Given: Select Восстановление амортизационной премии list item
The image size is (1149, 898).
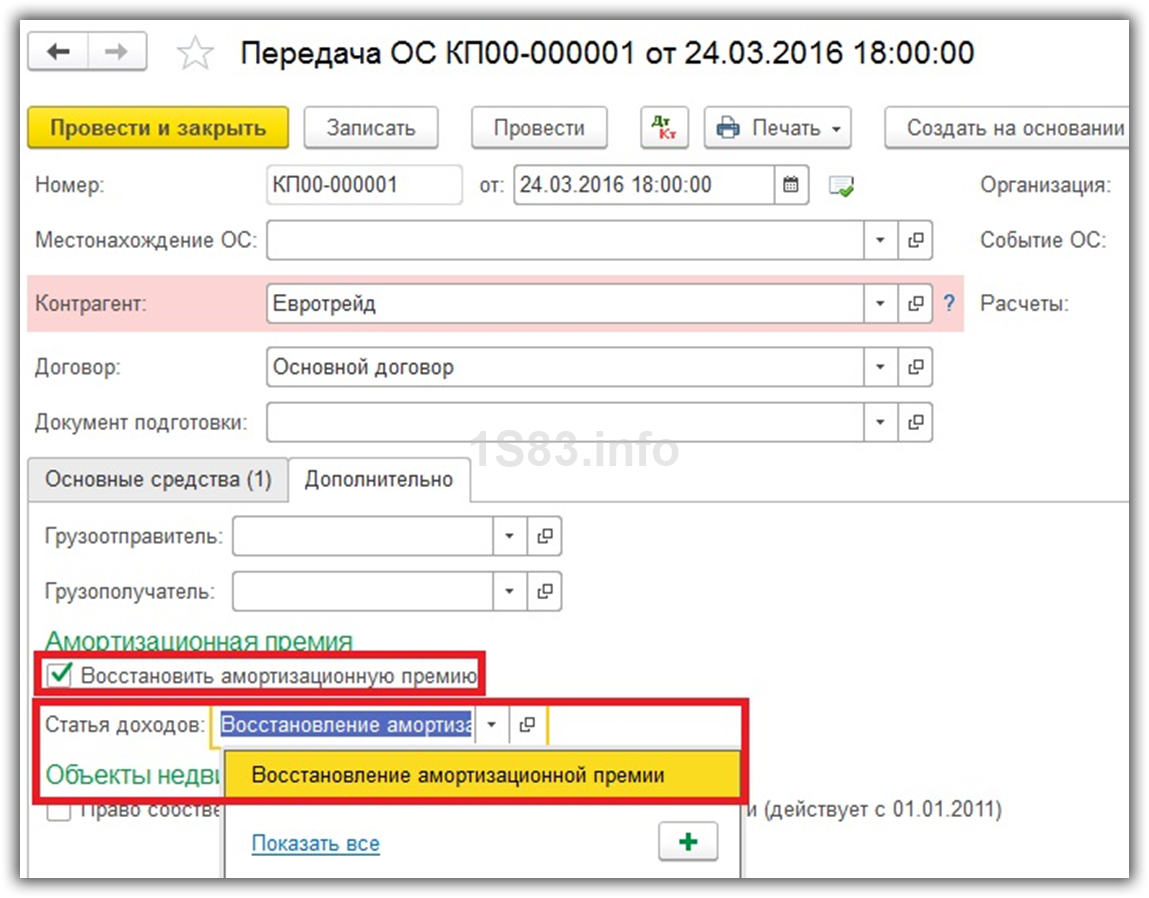Looking at the screenshot, I should [458, 775].
